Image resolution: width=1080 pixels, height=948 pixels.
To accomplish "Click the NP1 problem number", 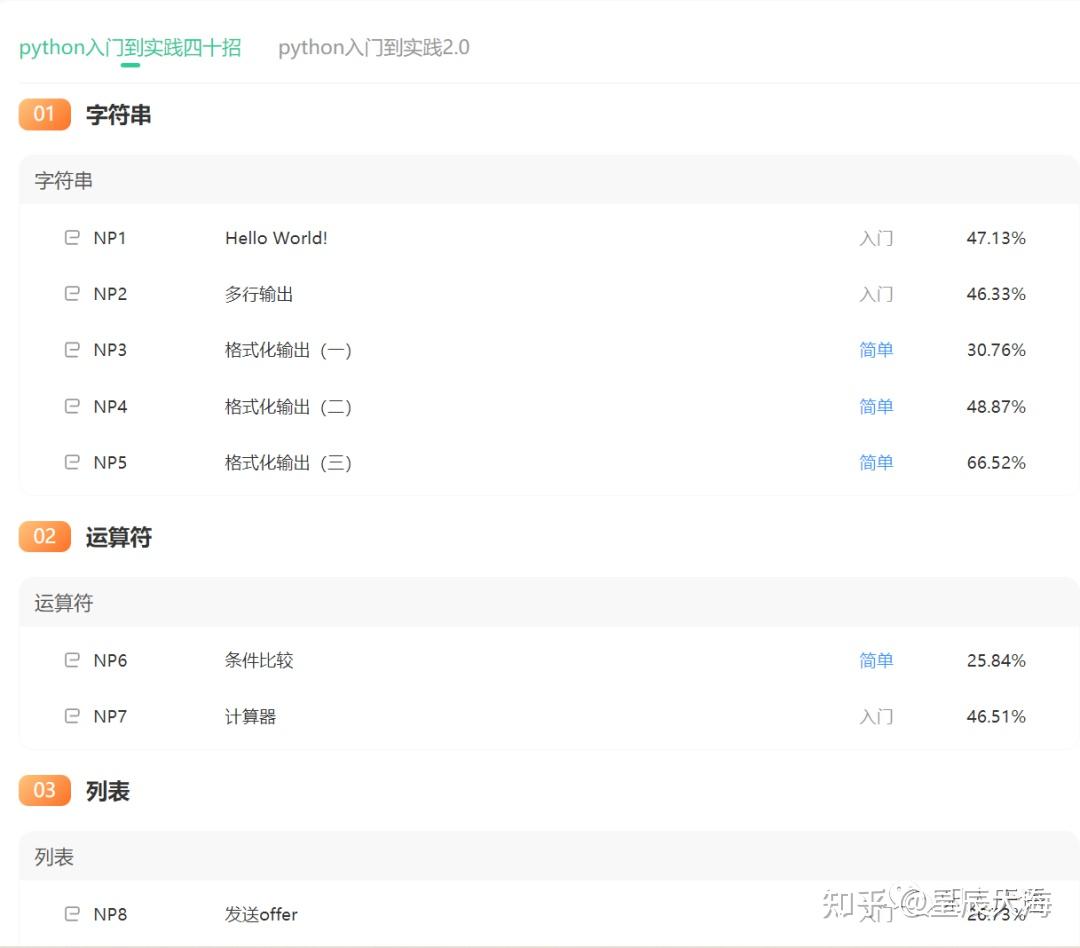I will 110,238.
